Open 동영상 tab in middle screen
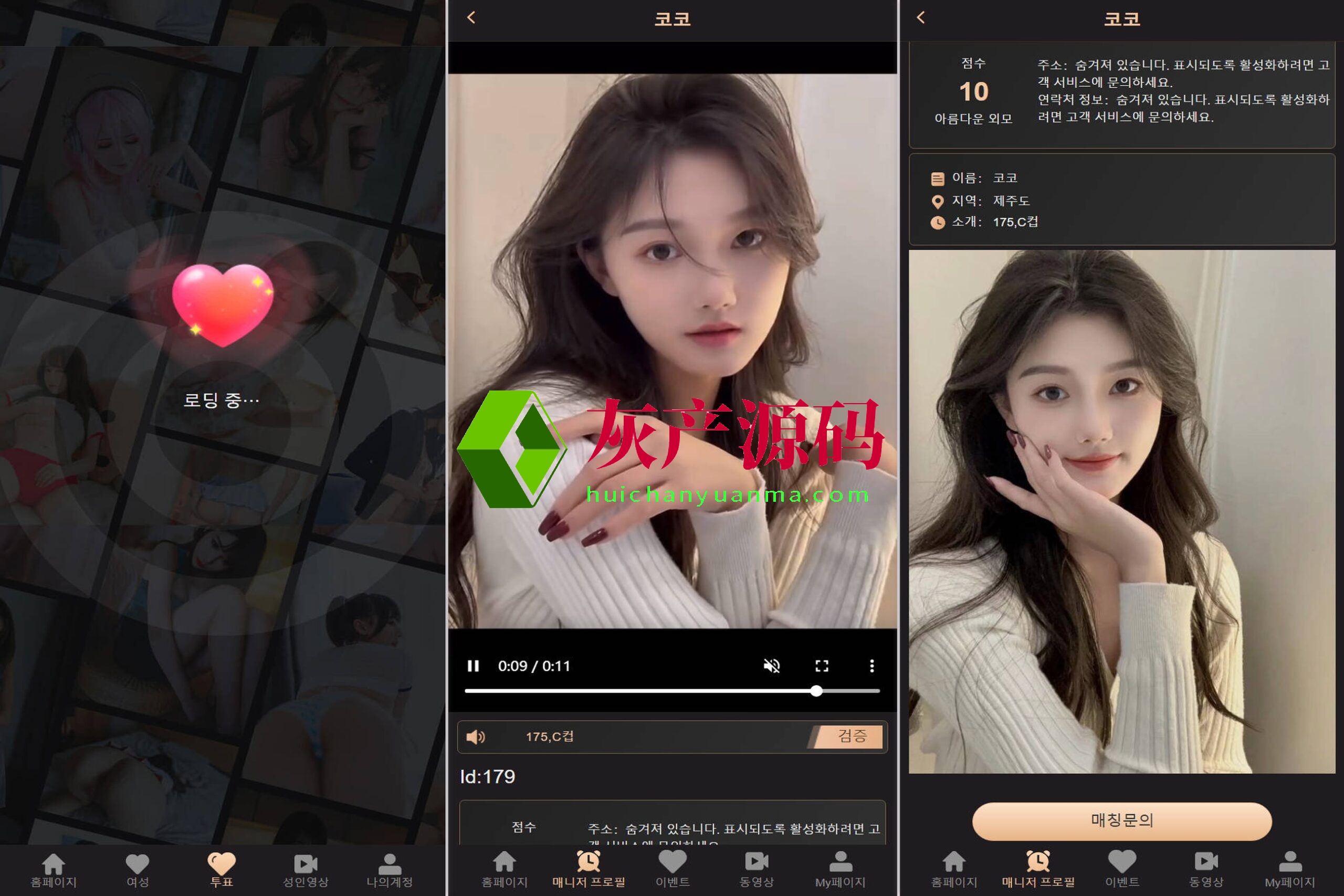Screen dimensions: 1344x896 (x=757, y=869)
